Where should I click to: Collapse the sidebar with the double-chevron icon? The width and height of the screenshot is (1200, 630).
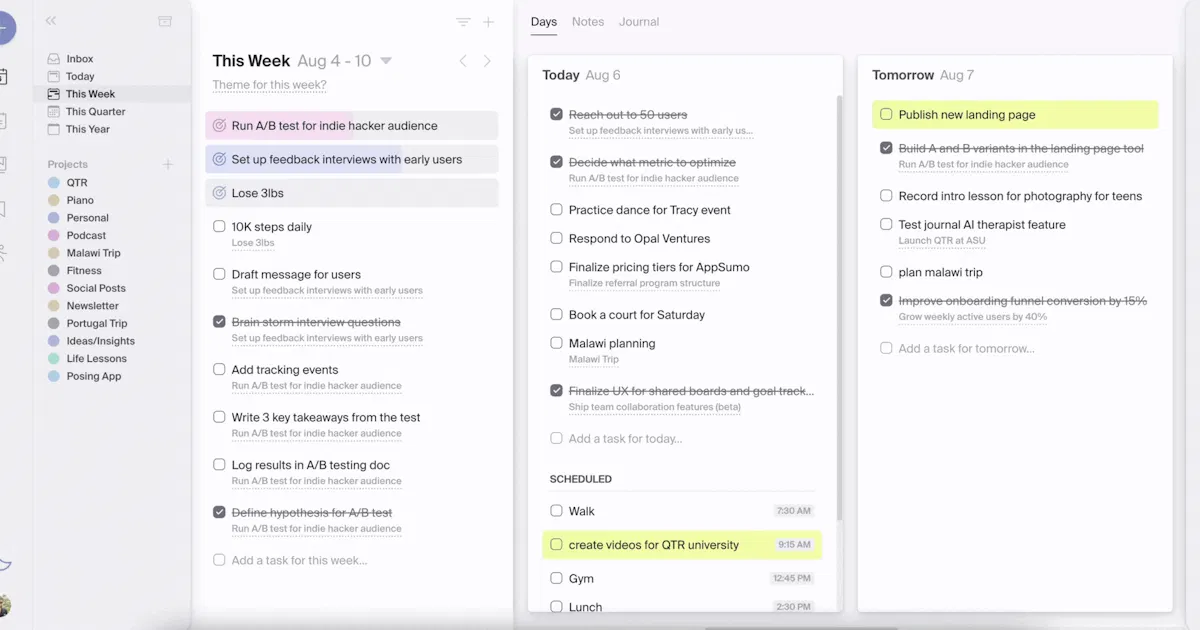pos(51,21)
